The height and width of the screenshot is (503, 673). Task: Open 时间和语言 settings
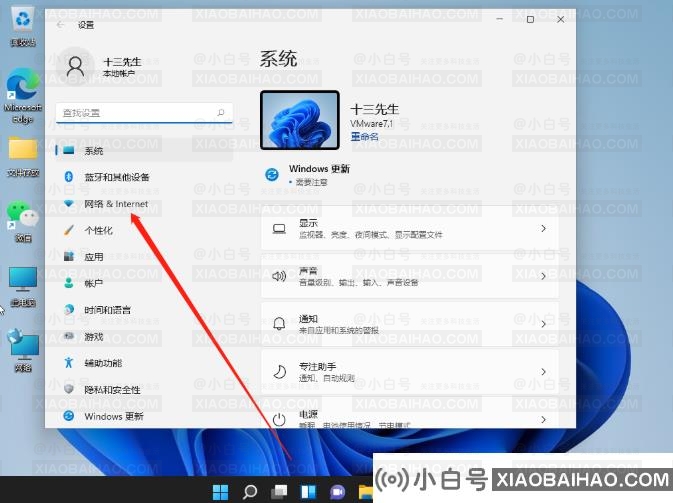click(x=144, y=310)
